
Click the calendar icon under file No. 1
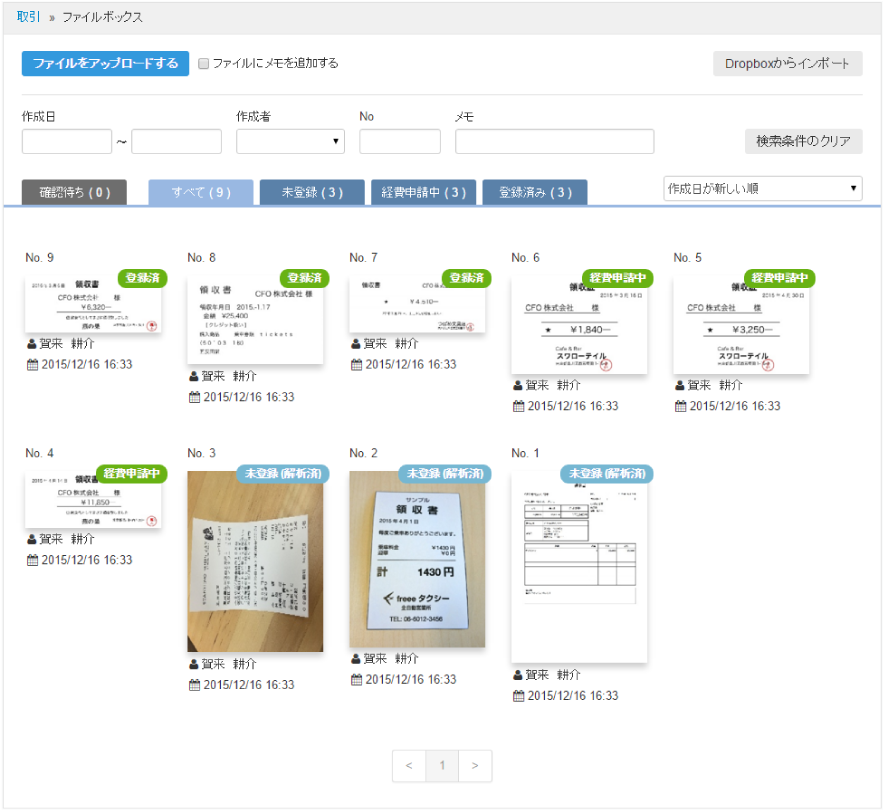pyautogui.click(x=518, y=696)
